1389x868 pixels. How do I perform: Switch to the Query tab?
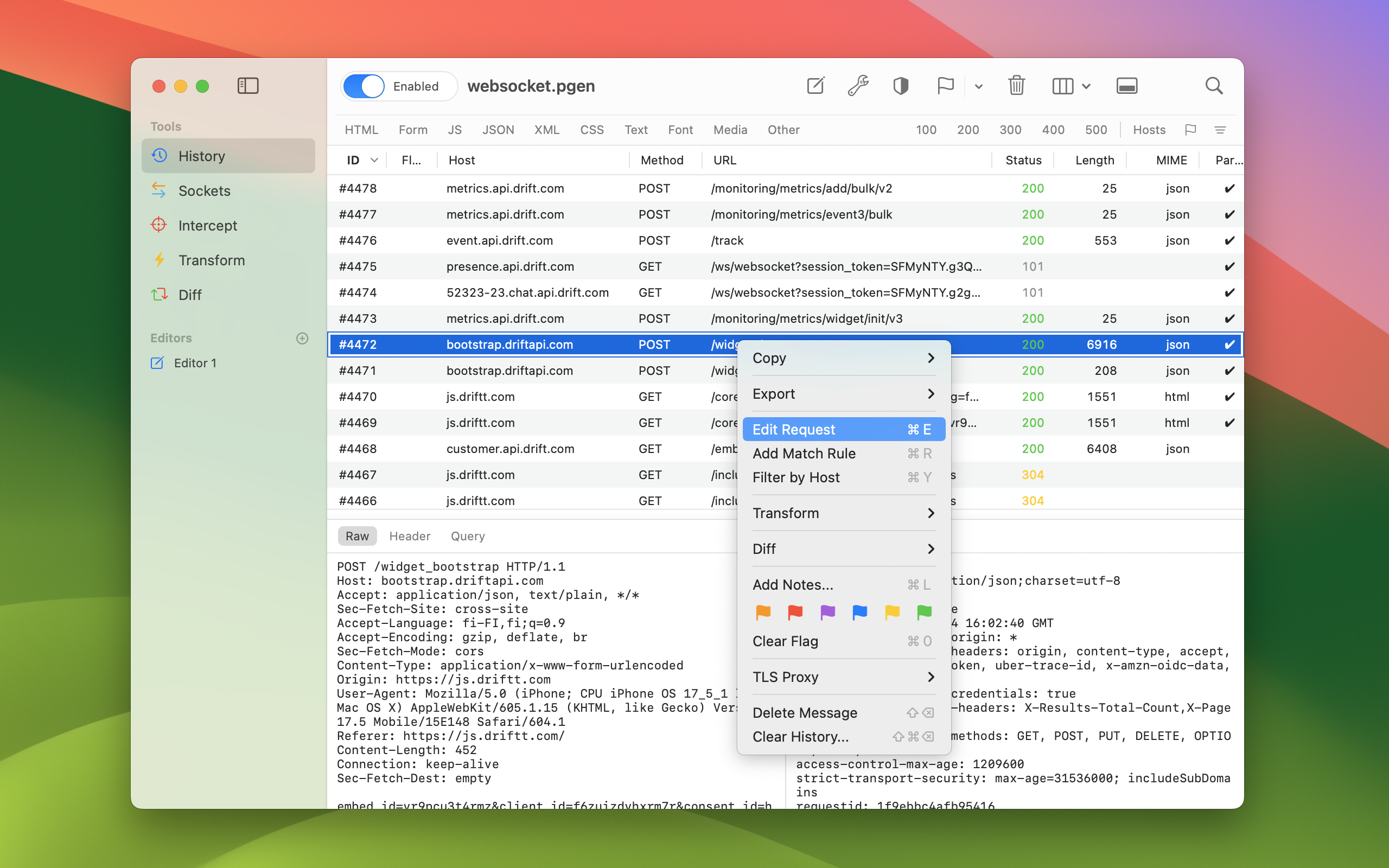[x=468, y=536]
